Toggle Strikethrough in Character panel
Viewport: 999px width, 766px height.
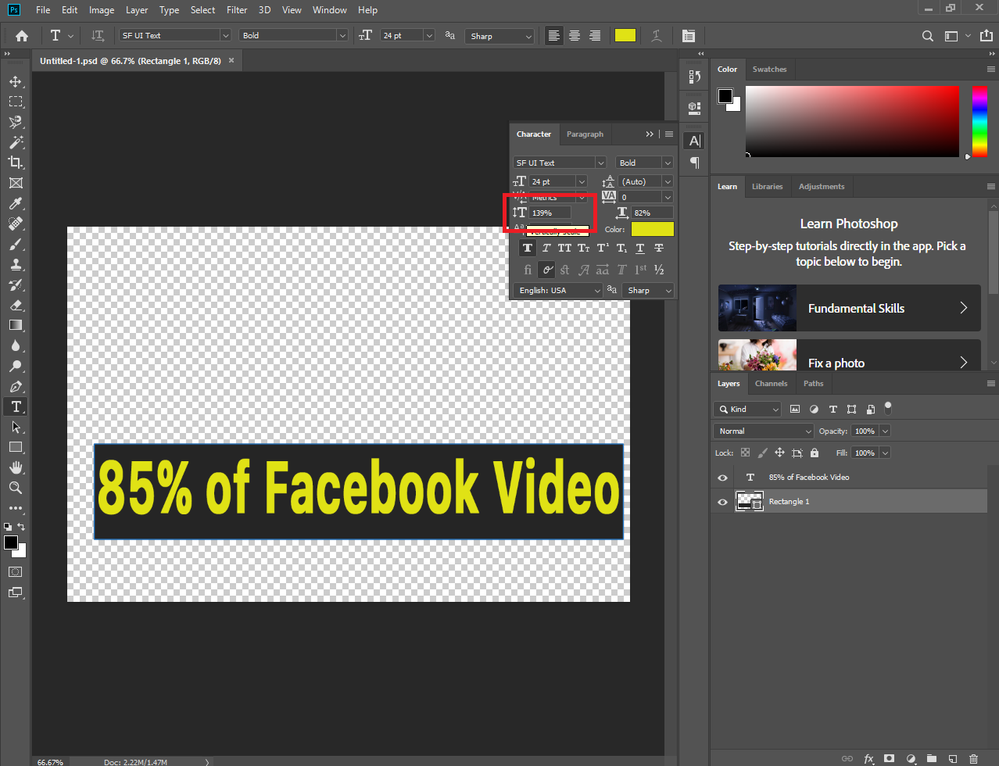click(659, 248)
